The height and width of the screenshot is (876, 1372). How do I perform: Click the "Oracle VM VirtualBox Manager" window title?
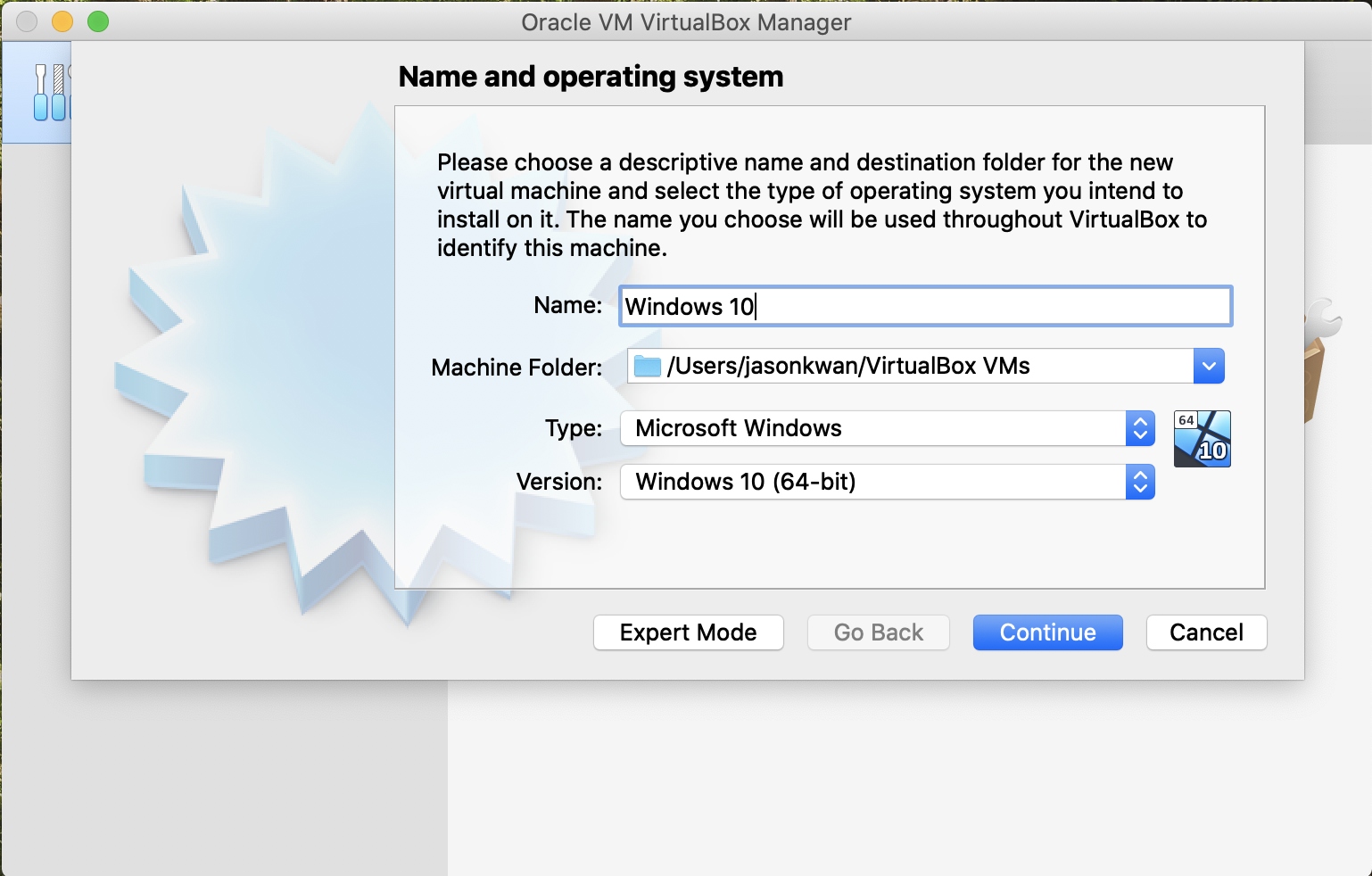pyautogui.click(x=686, y=22)
